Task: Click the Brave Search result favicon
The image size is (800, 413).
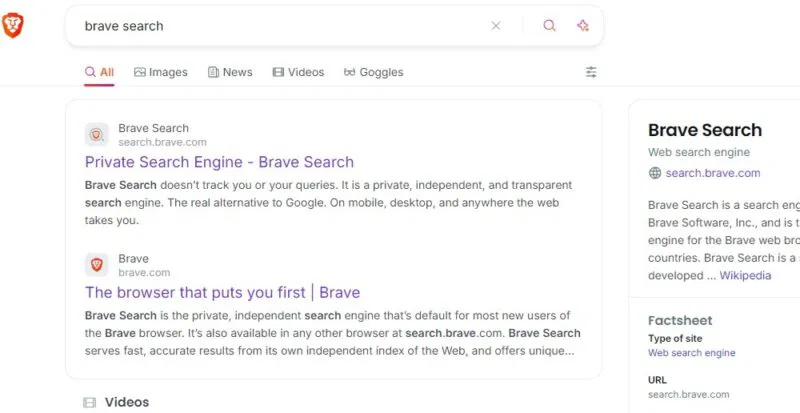Action: (x=96, y=135)
